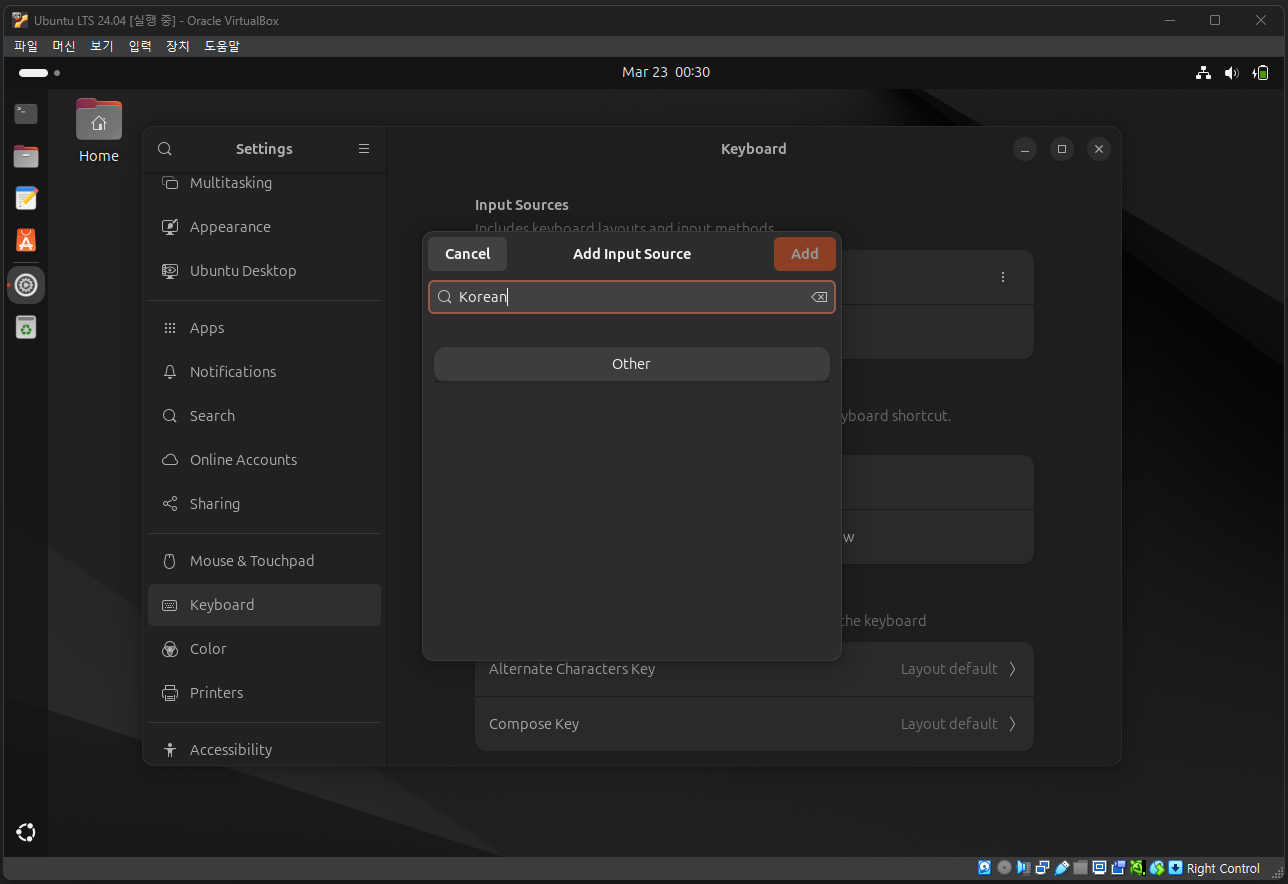Viewport: 1288px width, 884px height.
Task: Open the VirtualBox 입력 menu
Action: point(140,46)
